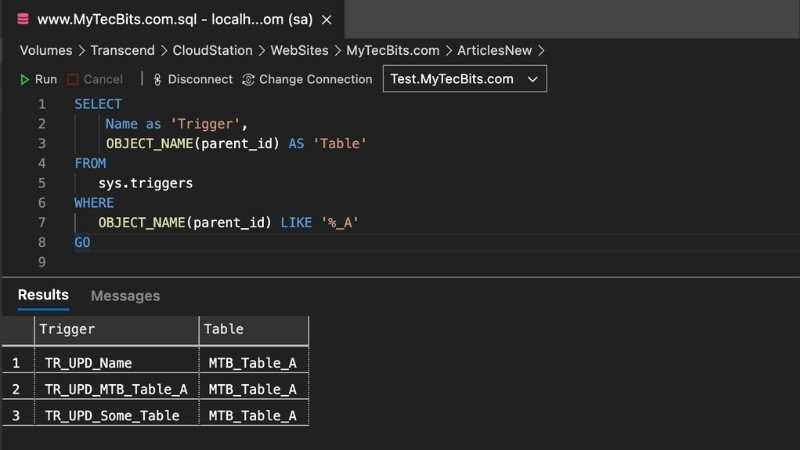Click the green Run play icon
The width and height of the screenshot is (800, 450).
(25, 80)
